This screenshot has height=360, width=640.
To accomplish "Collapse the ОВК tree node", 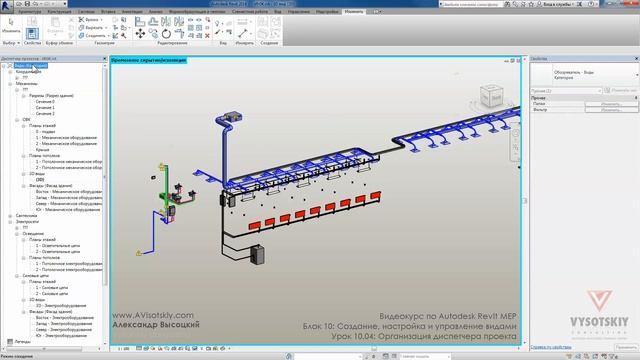I will [x=17, y=120].
